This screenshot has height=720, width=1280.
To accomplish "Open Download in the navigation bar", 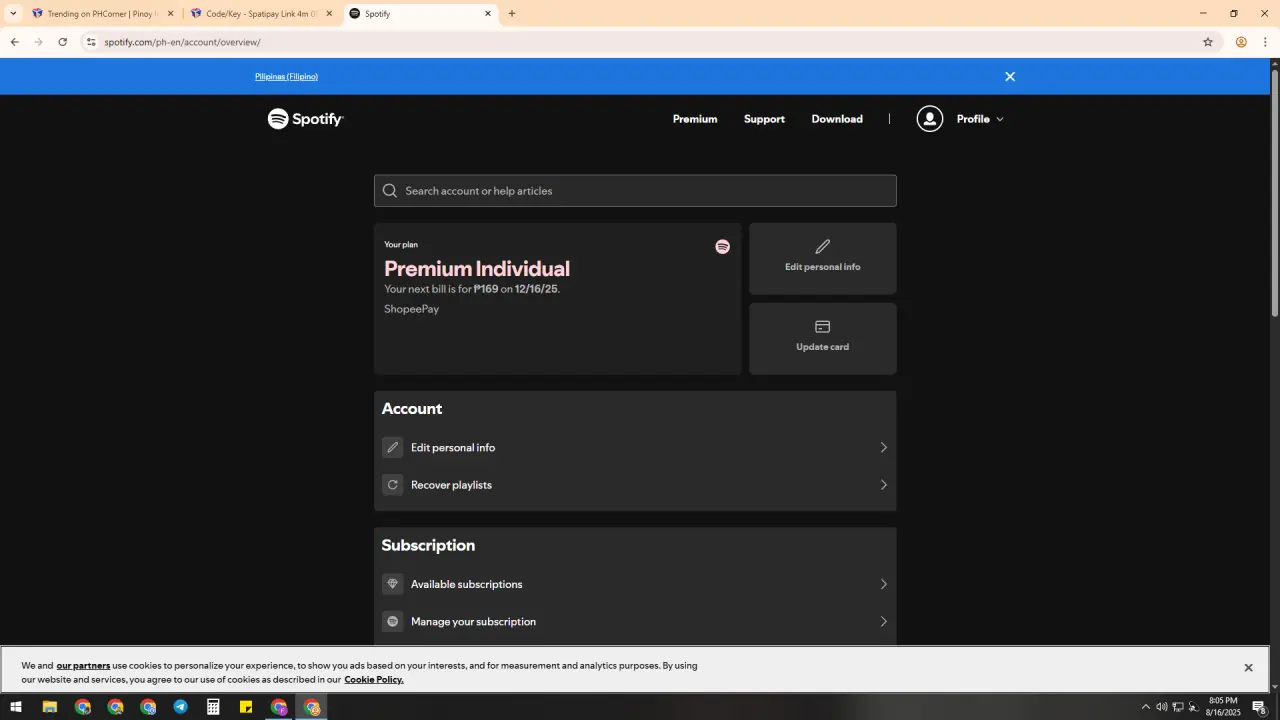I will (837, 119).
